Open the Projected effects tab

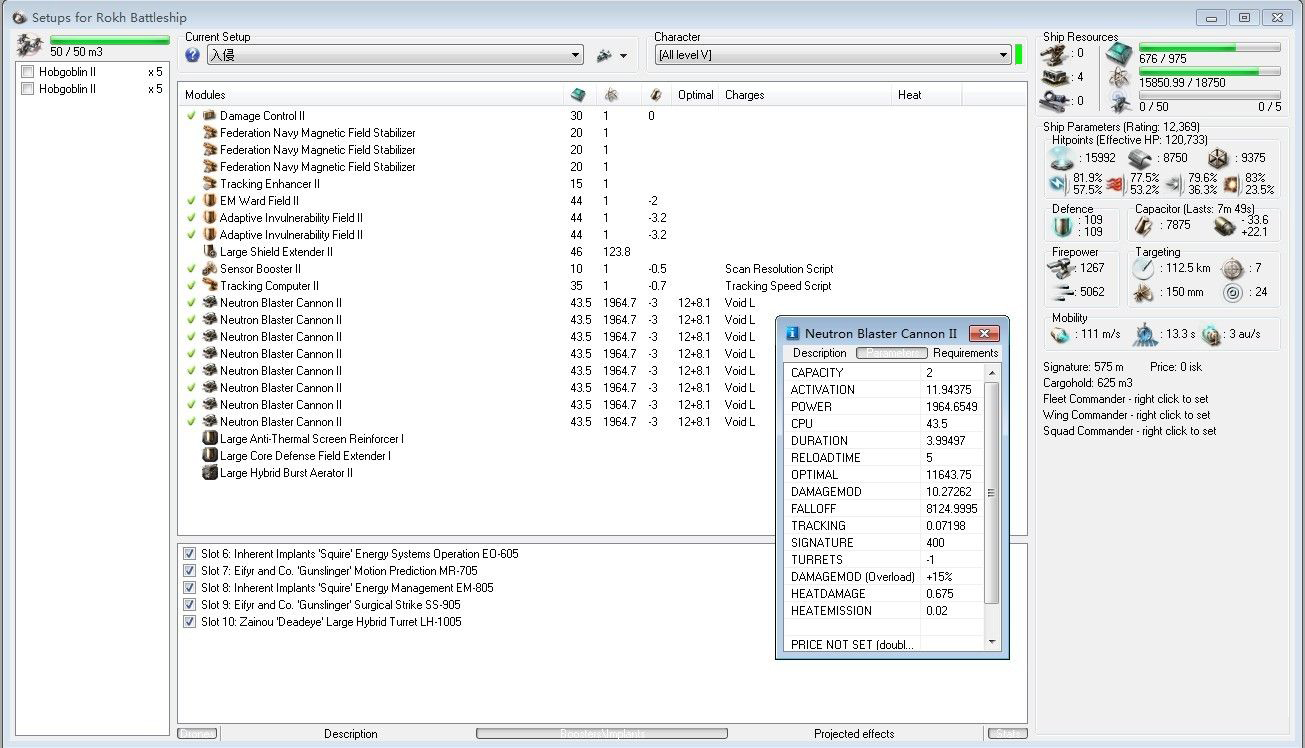(x=854, y=734)
